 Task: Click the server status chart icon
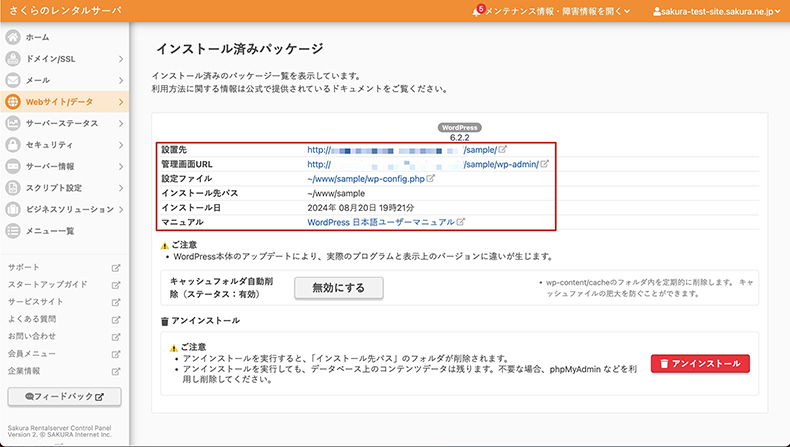(13, 123)
